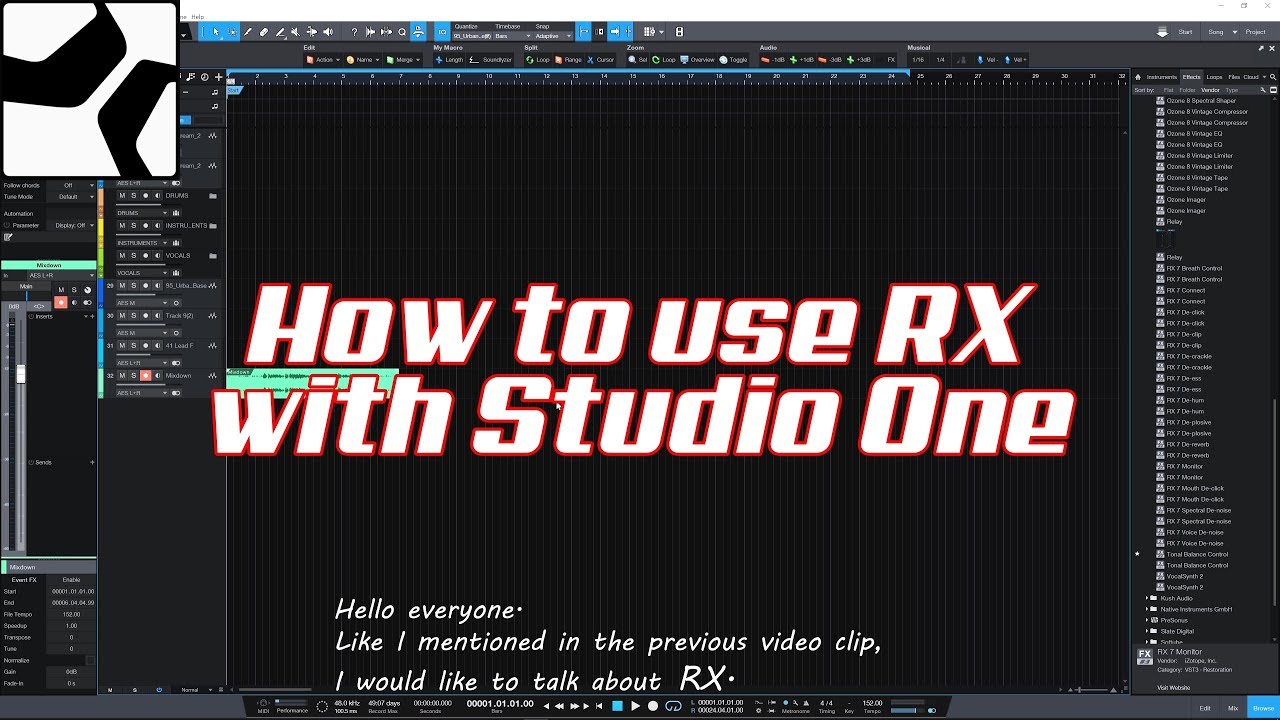Screen dimensions: 1280x720
Task: Switch to the Cloud browser tab
Action: (1251, 77)
